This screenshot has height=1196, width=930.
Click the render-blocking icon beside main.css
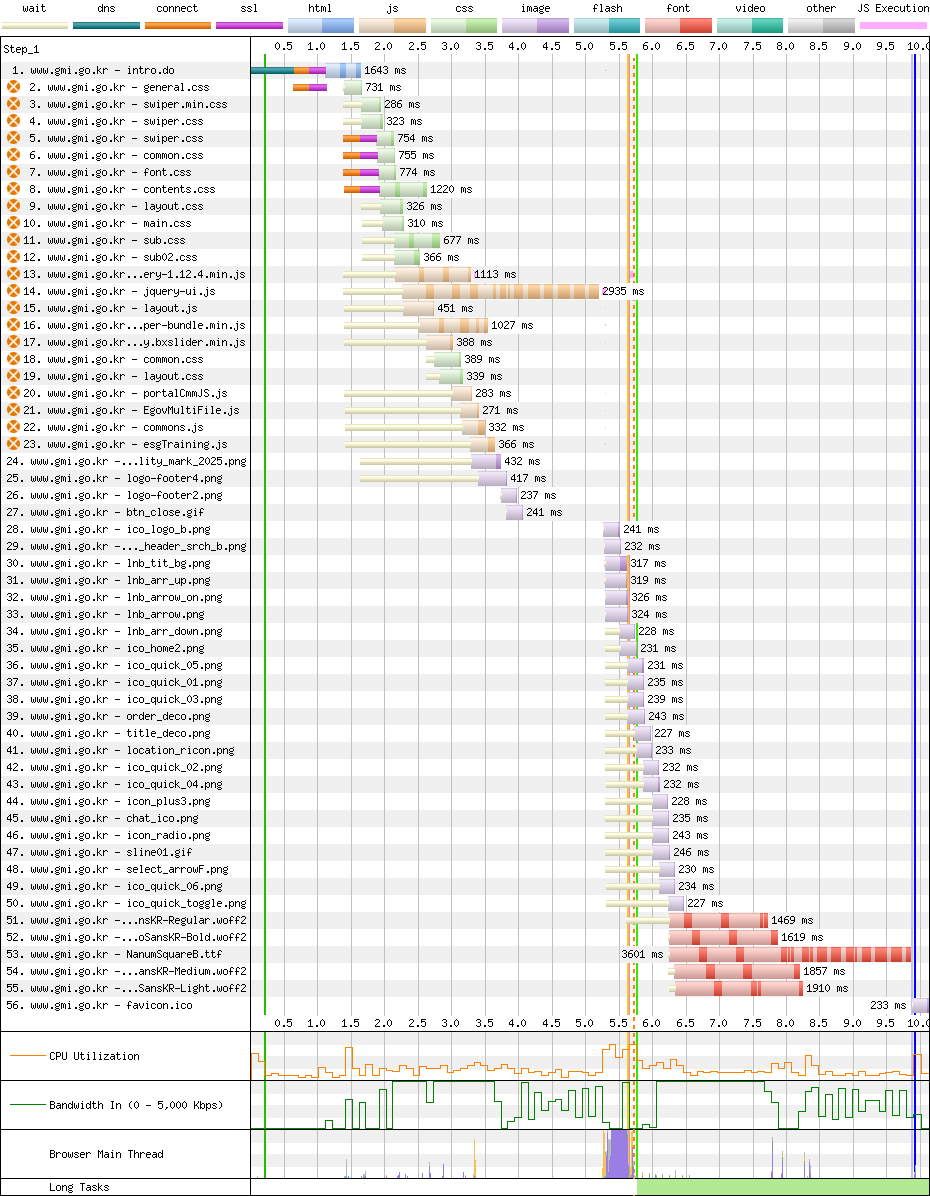pos(13,223)
